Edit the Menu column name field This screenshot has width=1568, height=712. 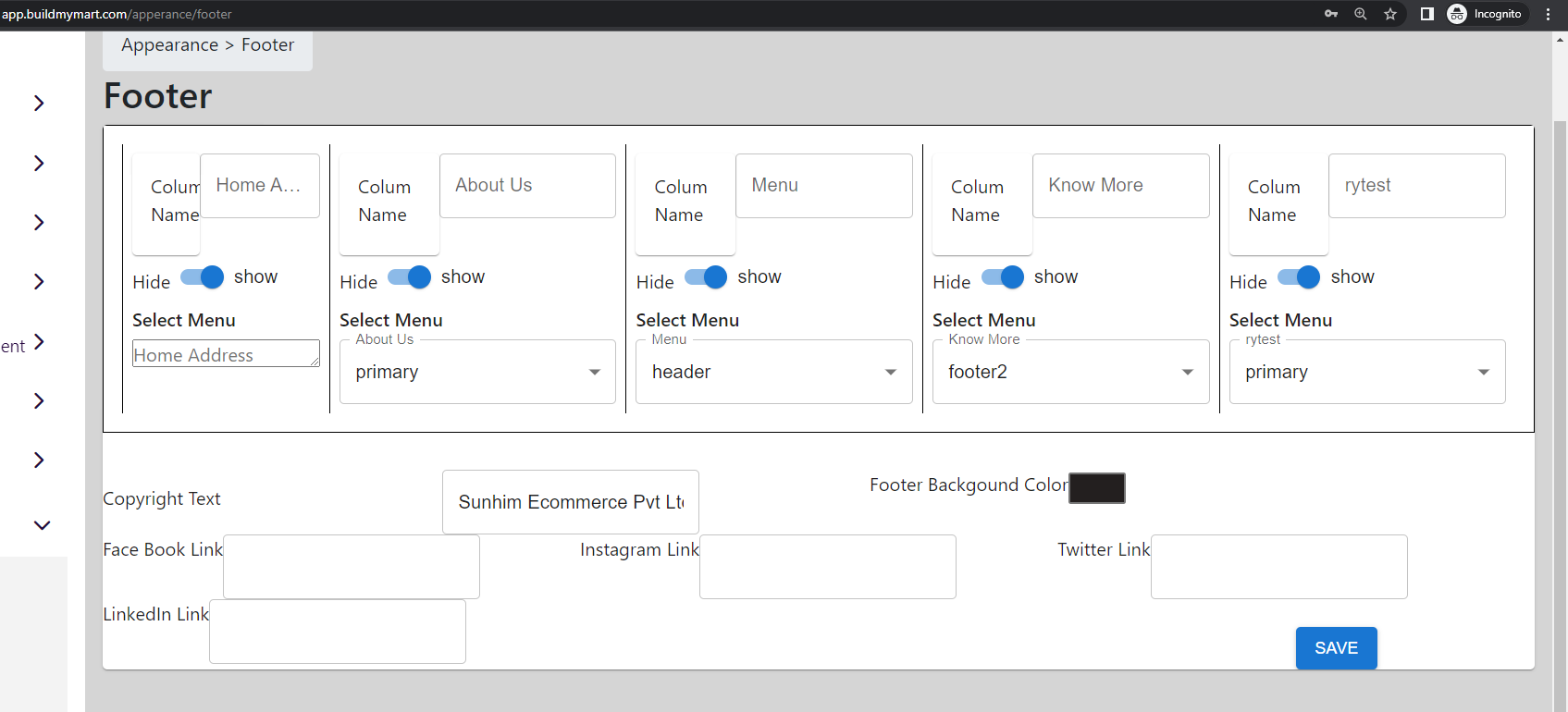pos(824,186)
